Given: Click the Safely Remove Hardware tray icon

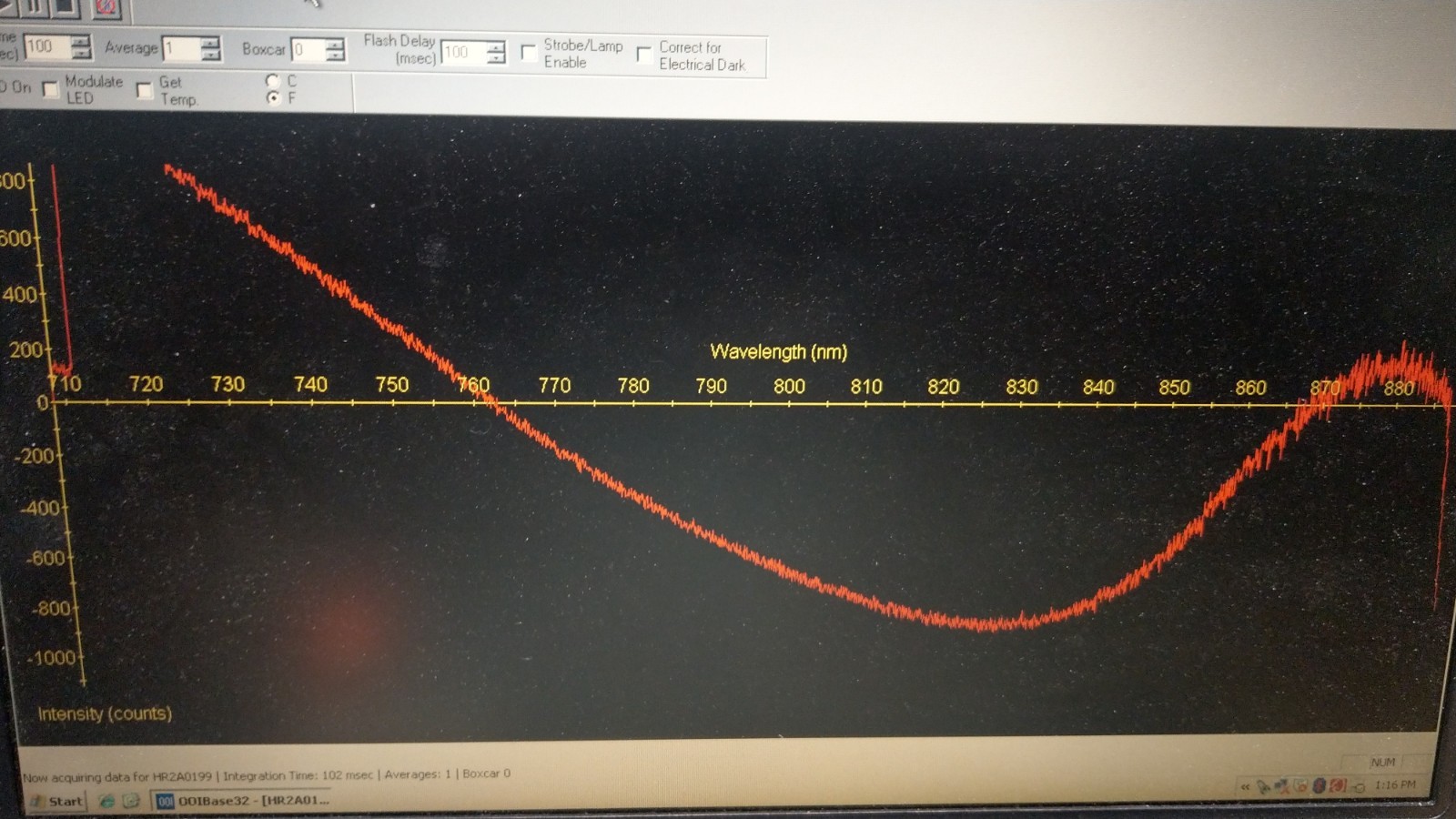Looking at the screenshot, I should [1263, 787].
